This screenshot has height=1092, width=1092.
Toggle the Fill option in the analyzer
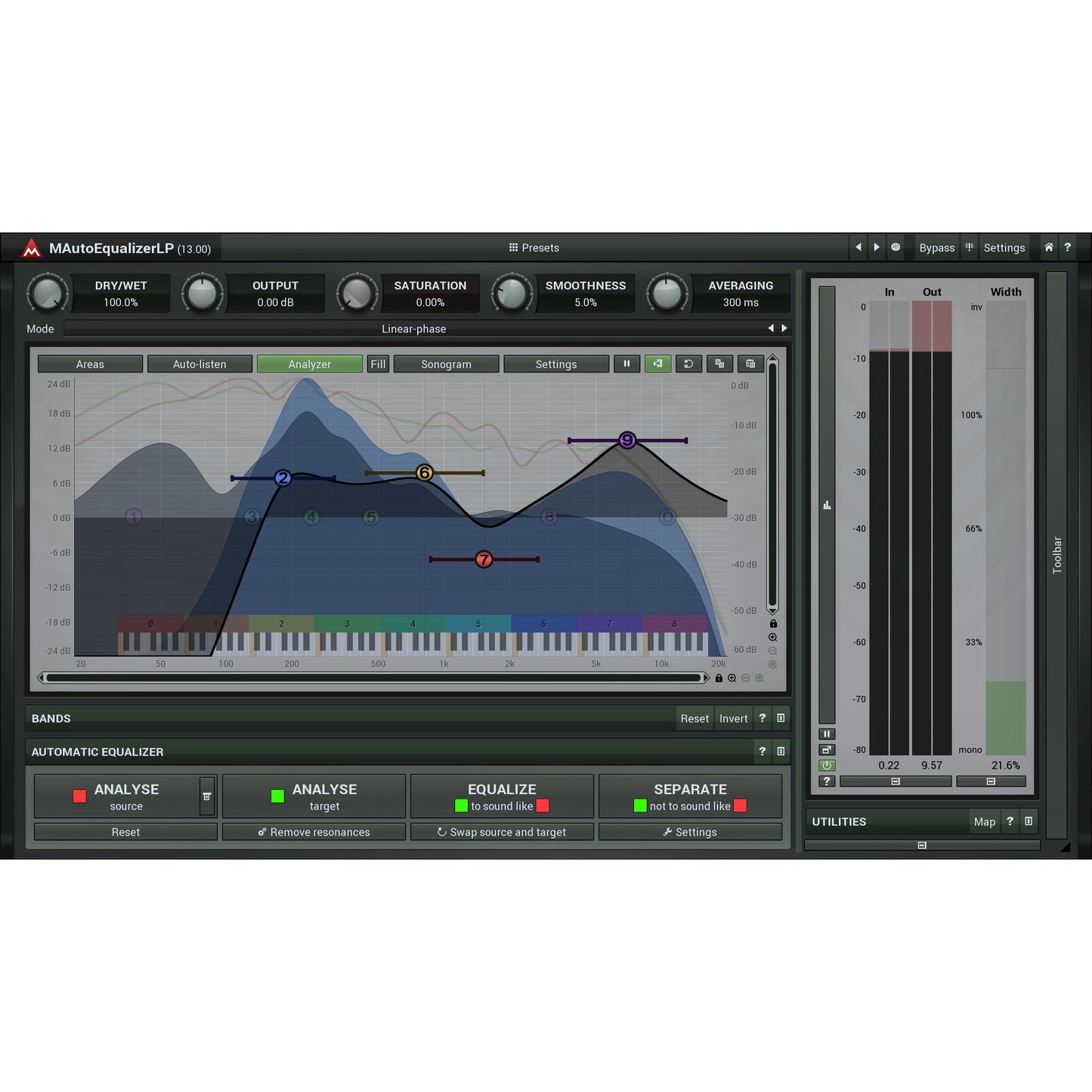tap(377, 363)
